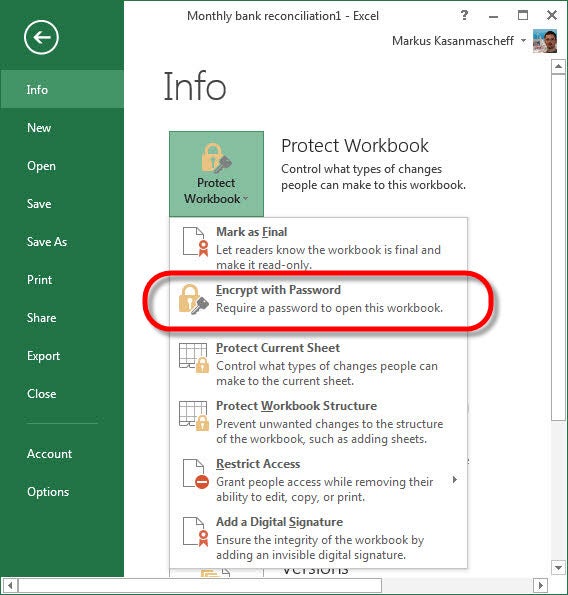Open the Share page in sidebar

[62, 318]
